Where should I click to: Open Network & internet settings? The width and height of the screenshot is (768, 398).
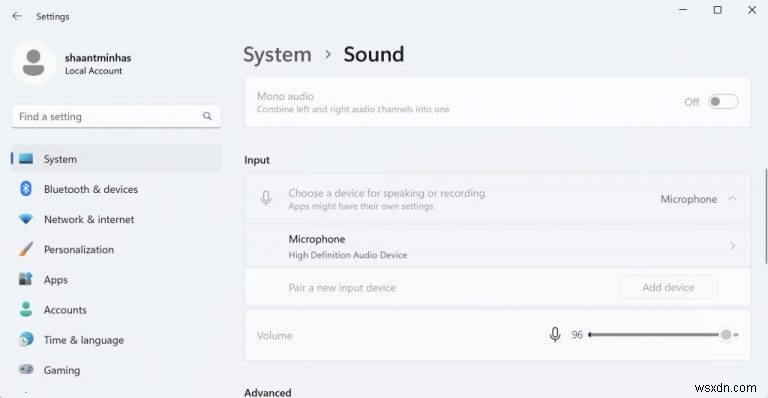click(116, 219)
